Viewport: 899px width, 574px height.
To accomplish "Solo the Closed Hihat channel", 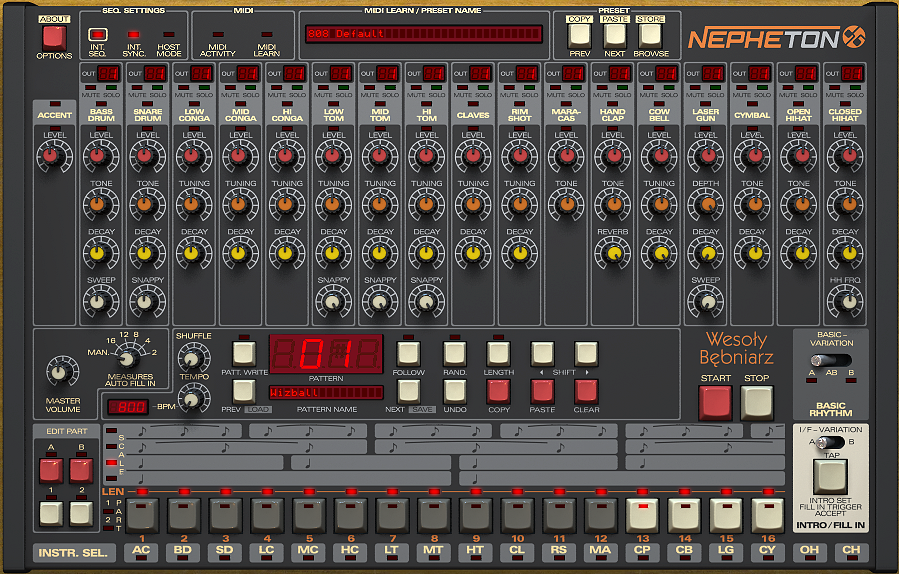I will click(x=854, y=88).
